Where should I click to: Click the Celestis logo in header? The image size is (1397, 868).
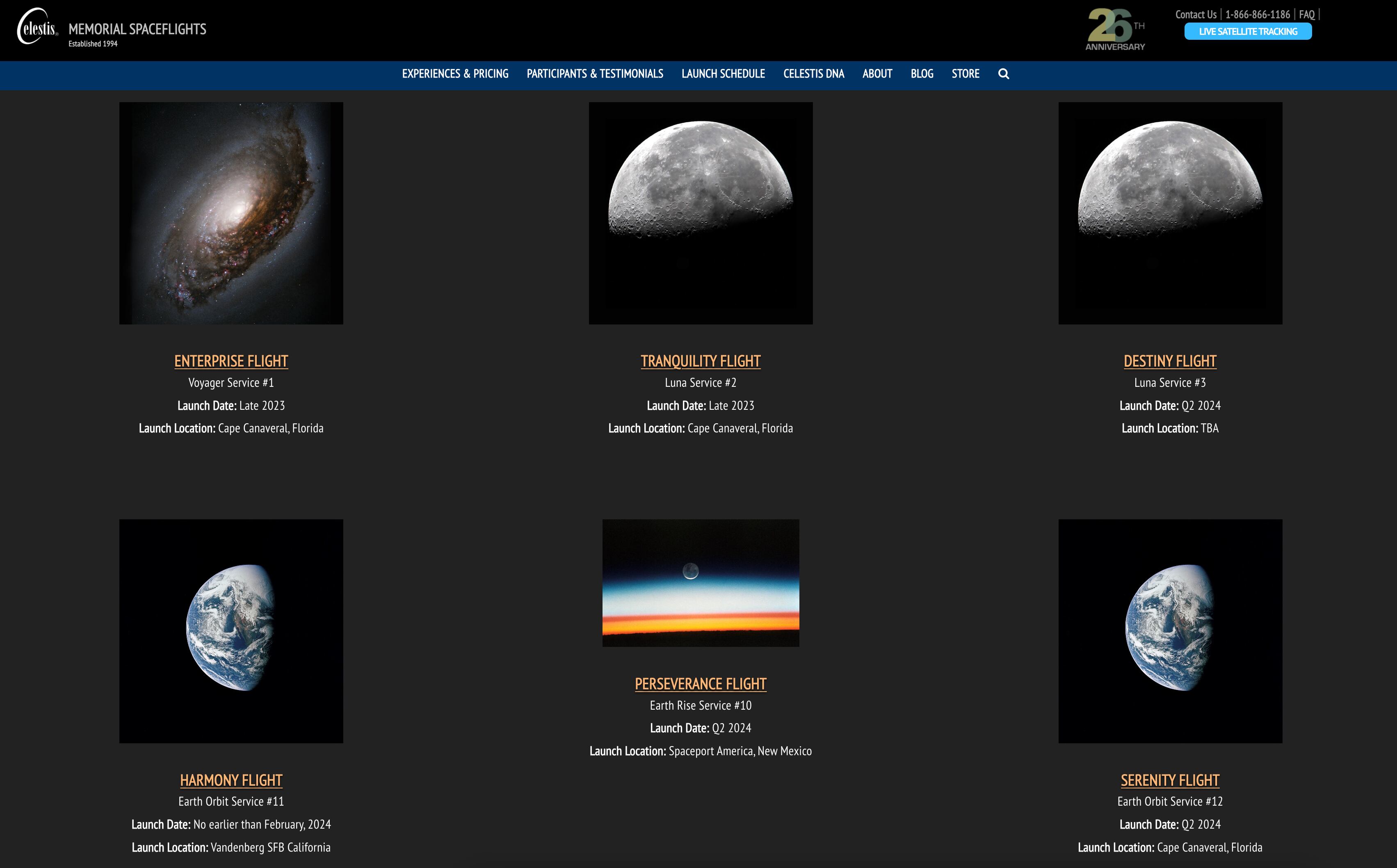tap(38, 27)
